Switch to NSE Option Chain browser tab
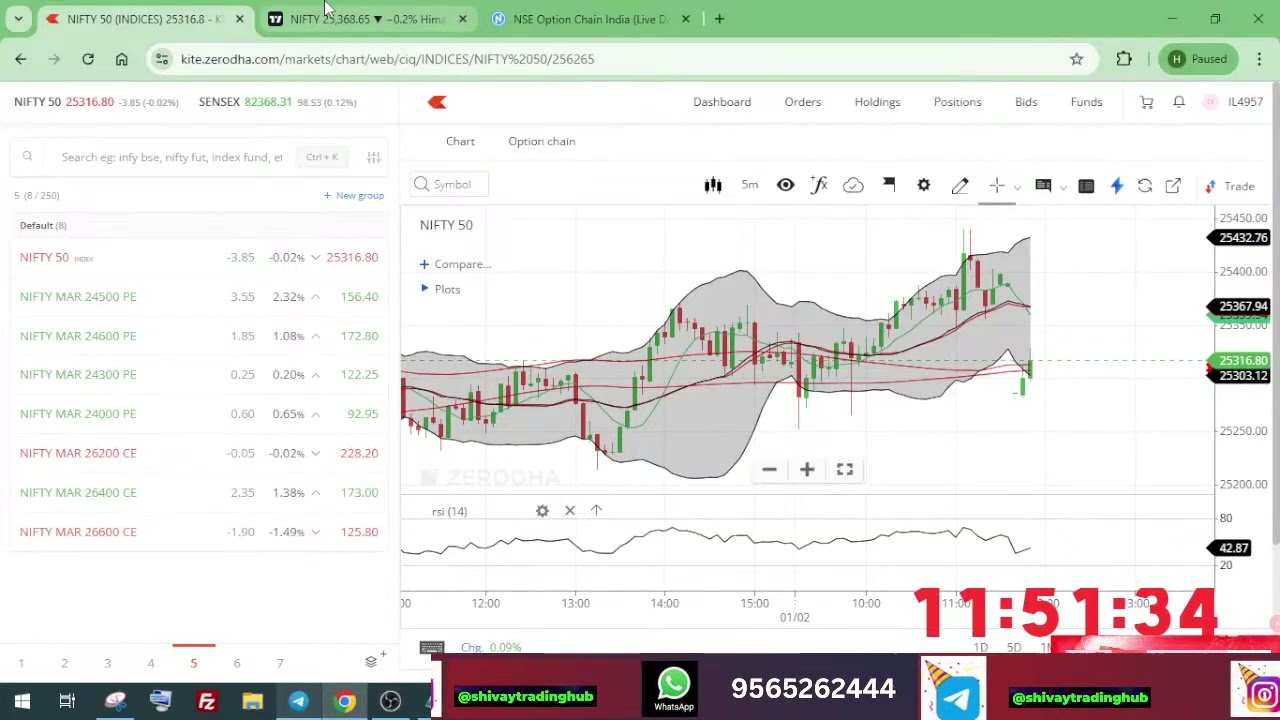Viewport: 1280px width, 720px height. pyautogui.click(x=590, y=19)
